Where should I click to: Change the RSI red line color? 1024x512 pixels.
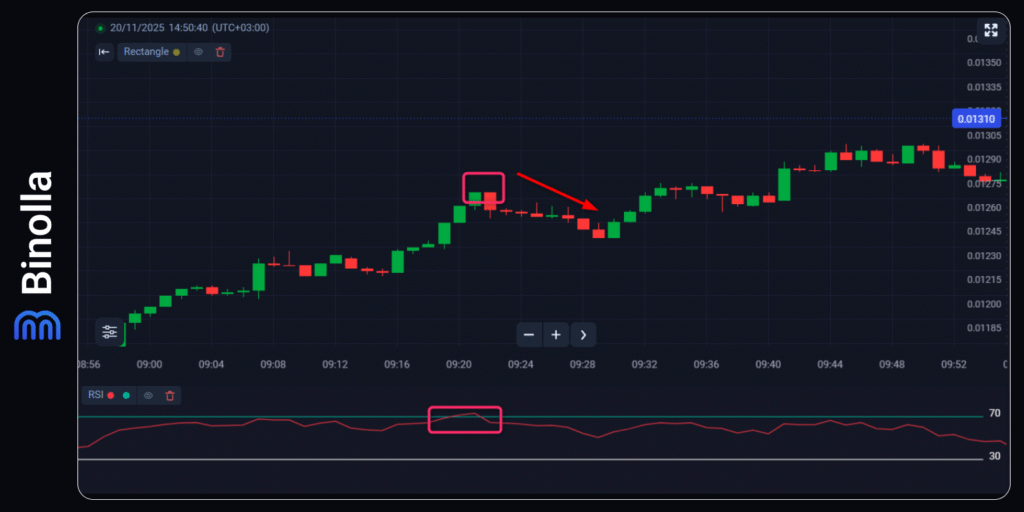[x=110, y=396]
